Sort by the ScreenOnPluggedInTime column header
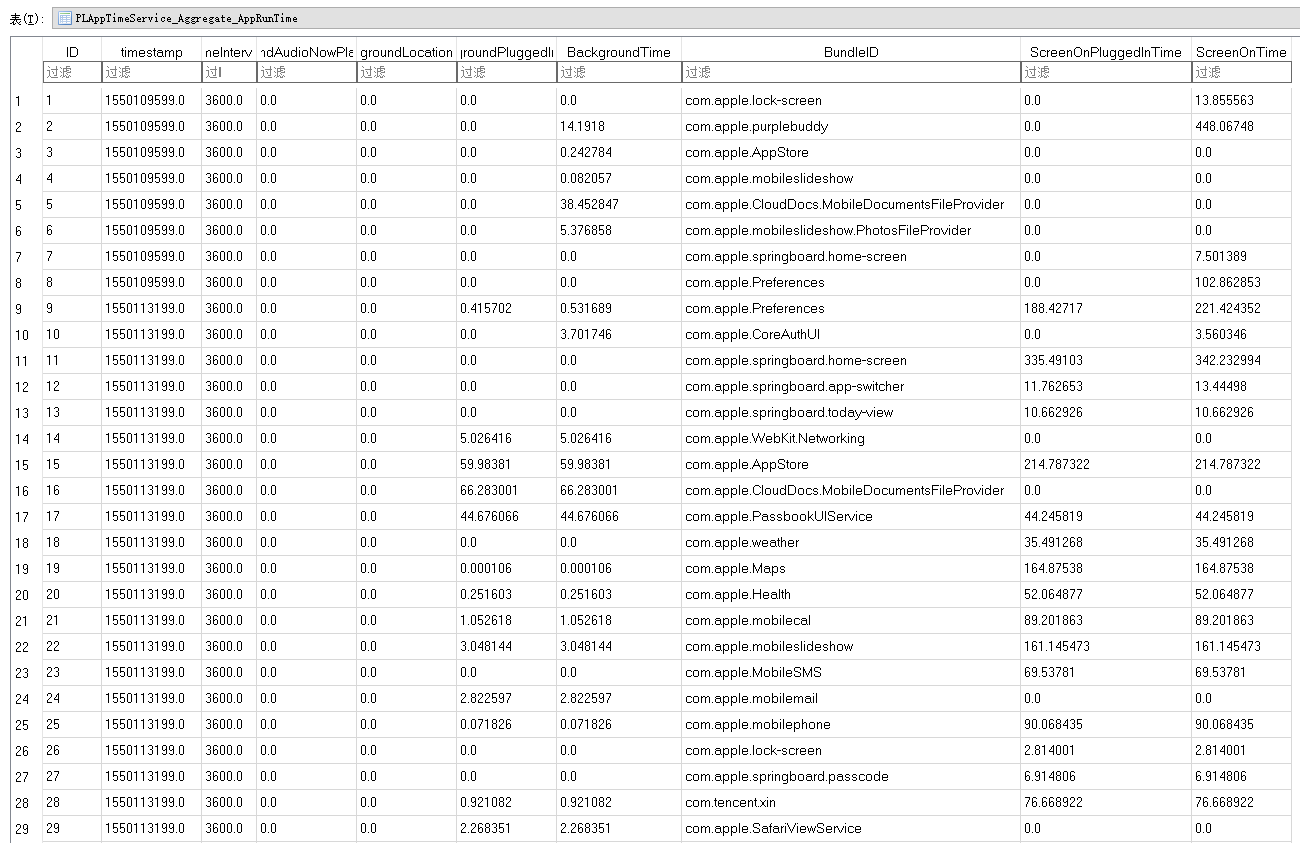 point(1106,52)
